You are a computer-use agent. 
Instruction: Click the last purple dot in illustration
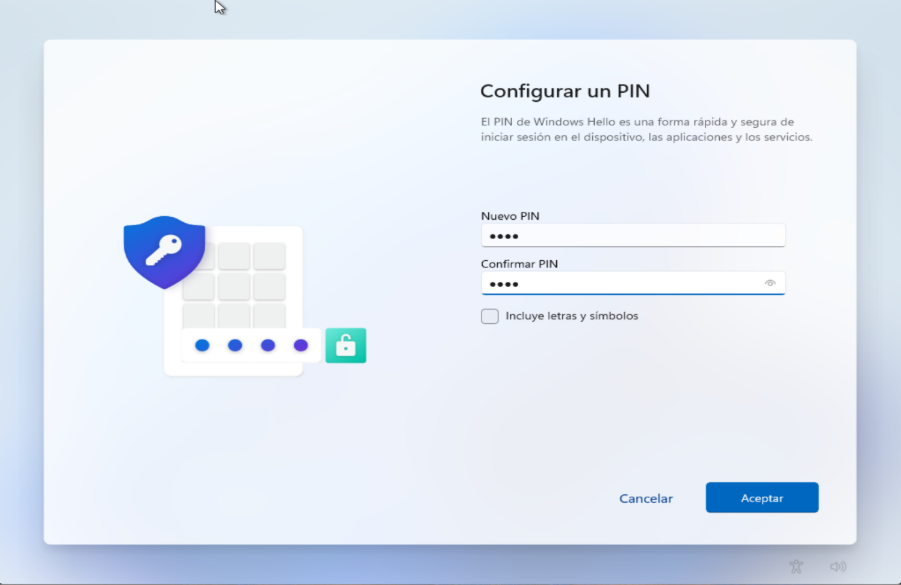click(x=301, y=345)
